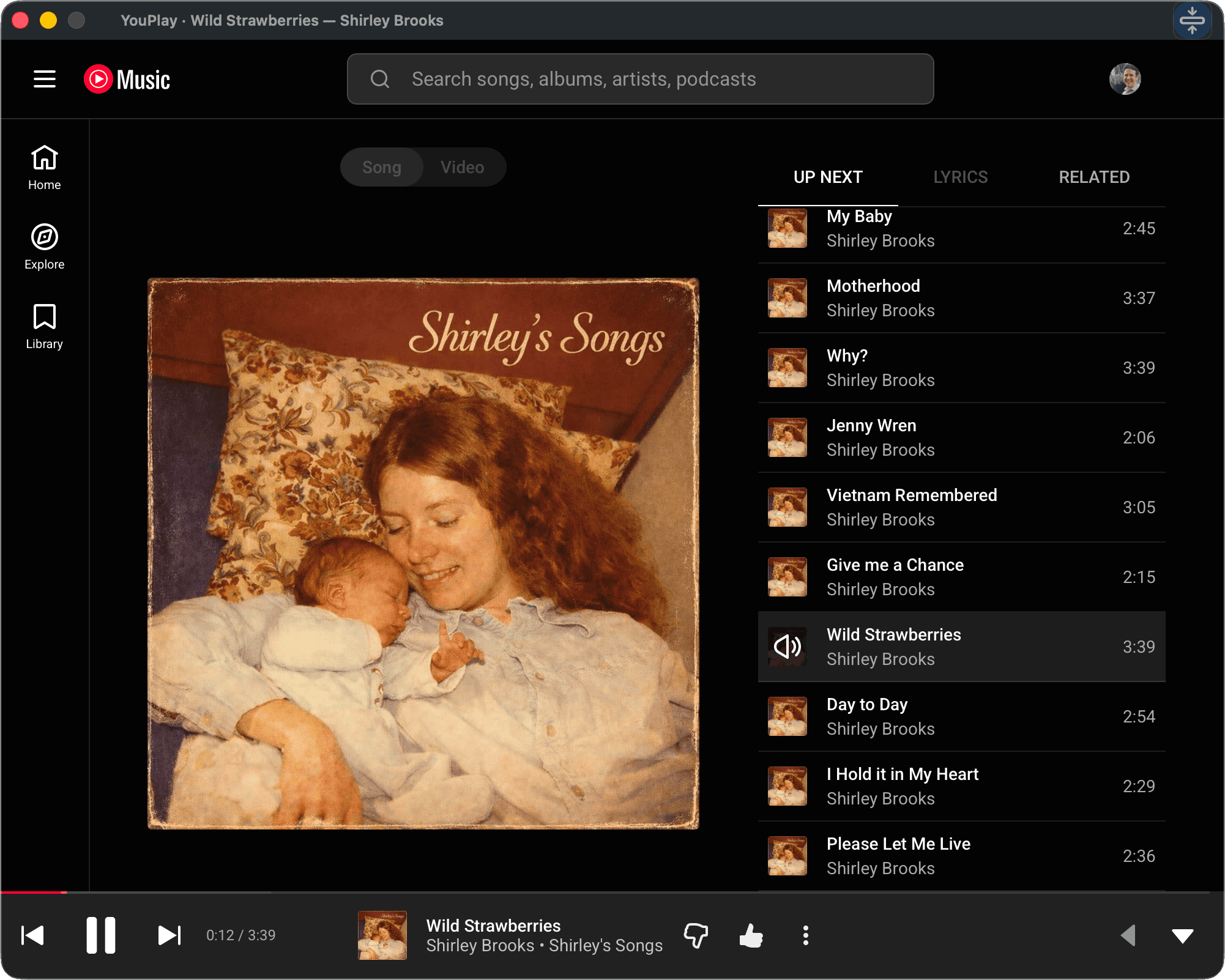
Task: Switch player to Video mode
Action: click(x=463, y=167)
